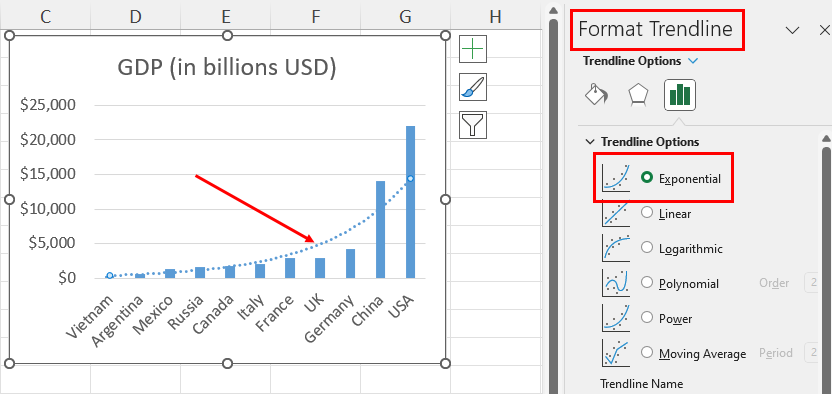832x394 pixels.
Task: Click the chart's top-left resize handle
Action: [x=10, y=36]
